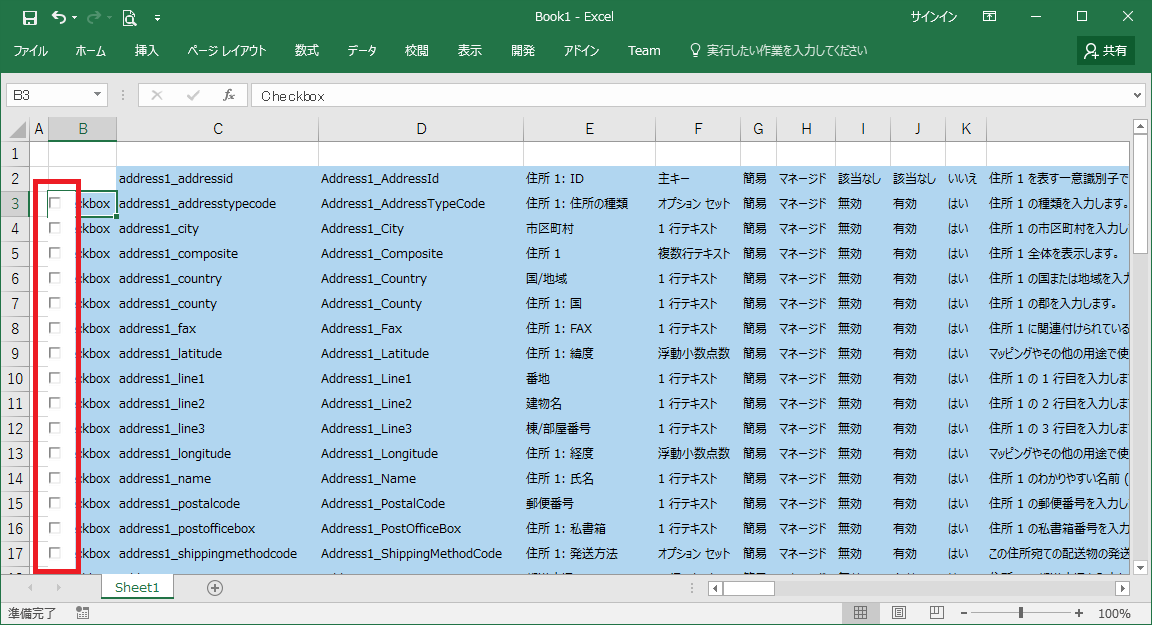
Task: Open the 数式 ribbon tab
Action: point(306,51)
